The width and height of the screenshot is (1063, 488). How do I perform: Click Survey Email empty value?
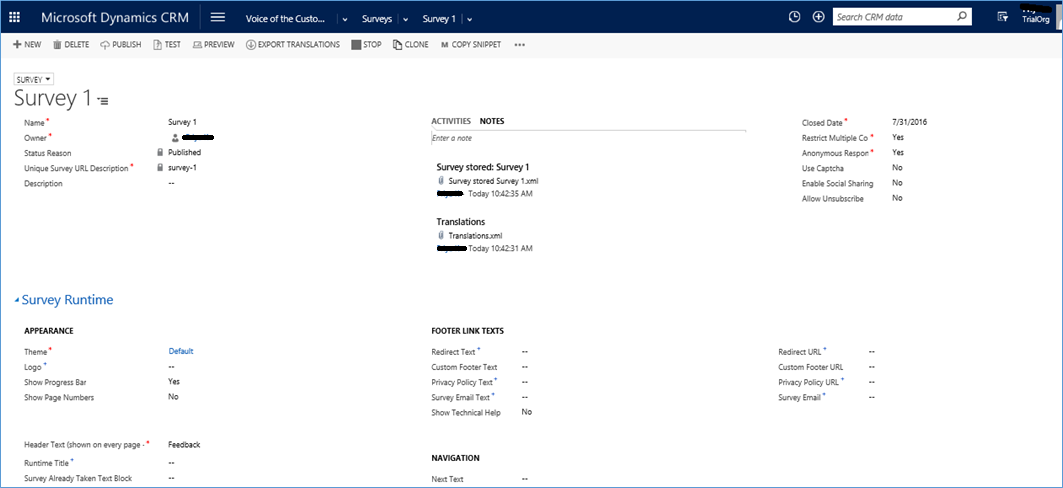tap(871, 398)
